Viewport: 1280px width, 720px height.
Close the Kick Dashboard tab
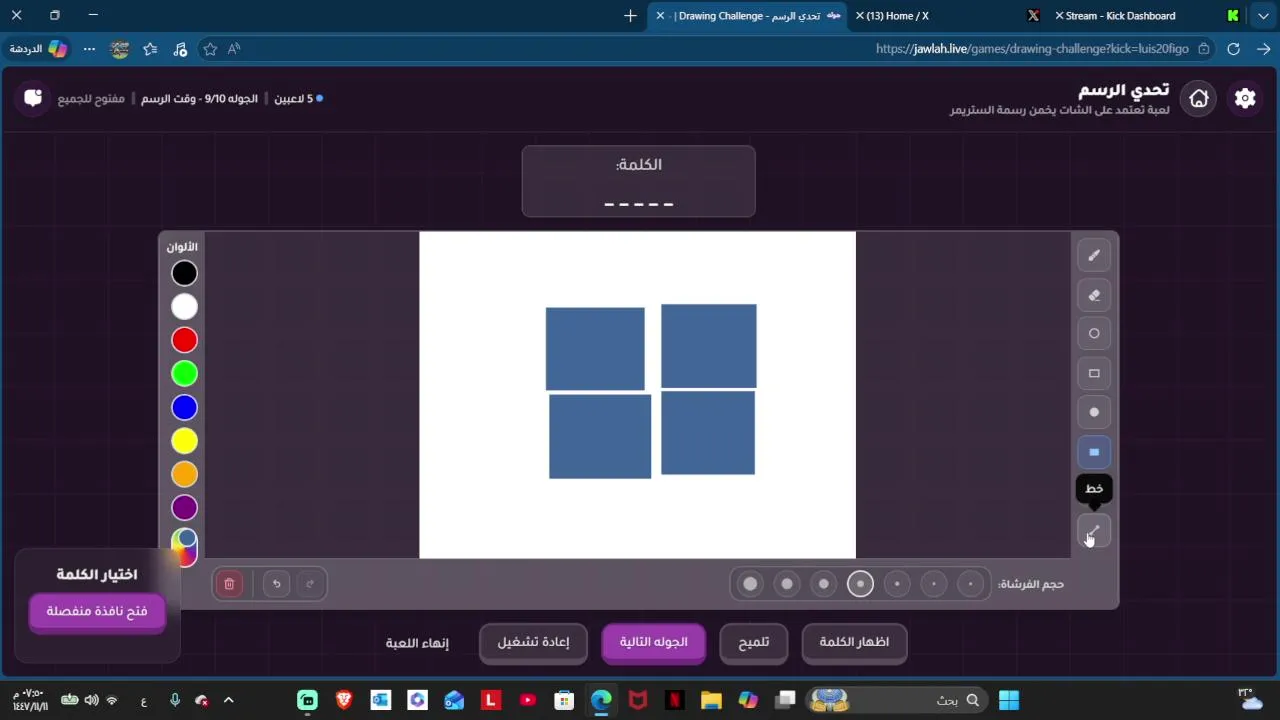point(1059,16)
